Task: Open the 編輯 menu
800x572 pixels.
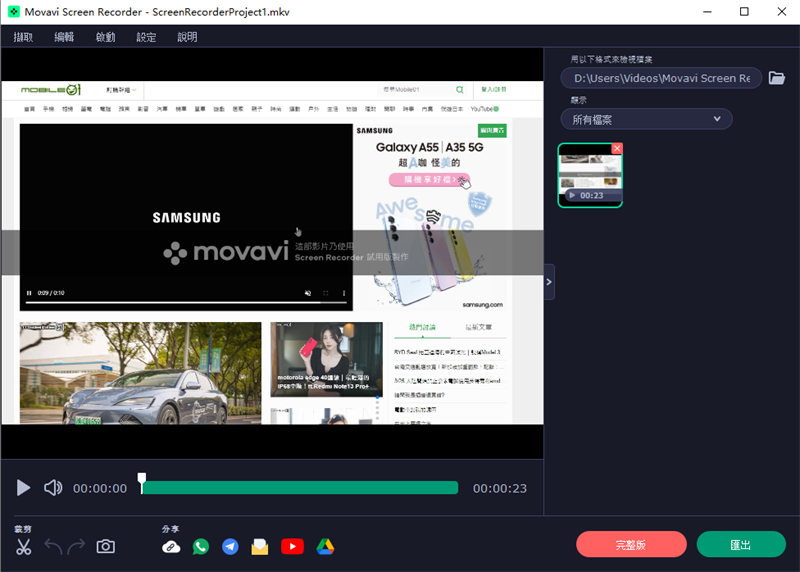Action: 64,37
